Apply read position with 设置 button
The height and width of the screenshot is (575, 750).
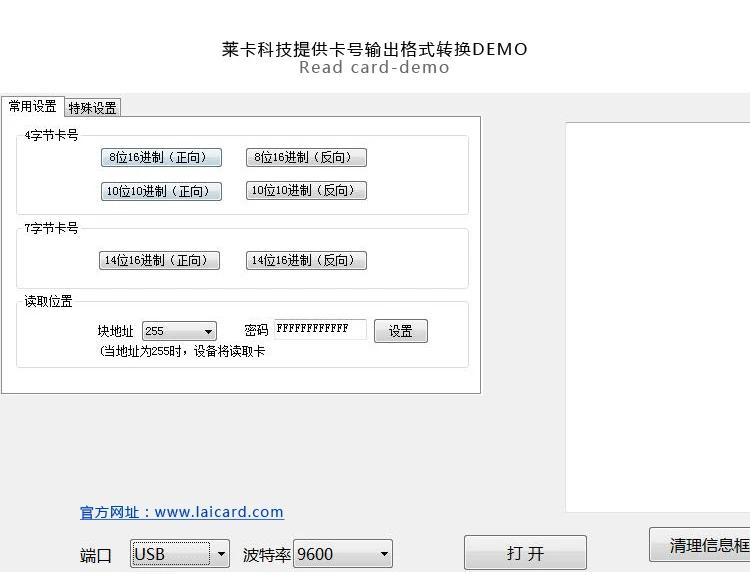tap(401, 331)
